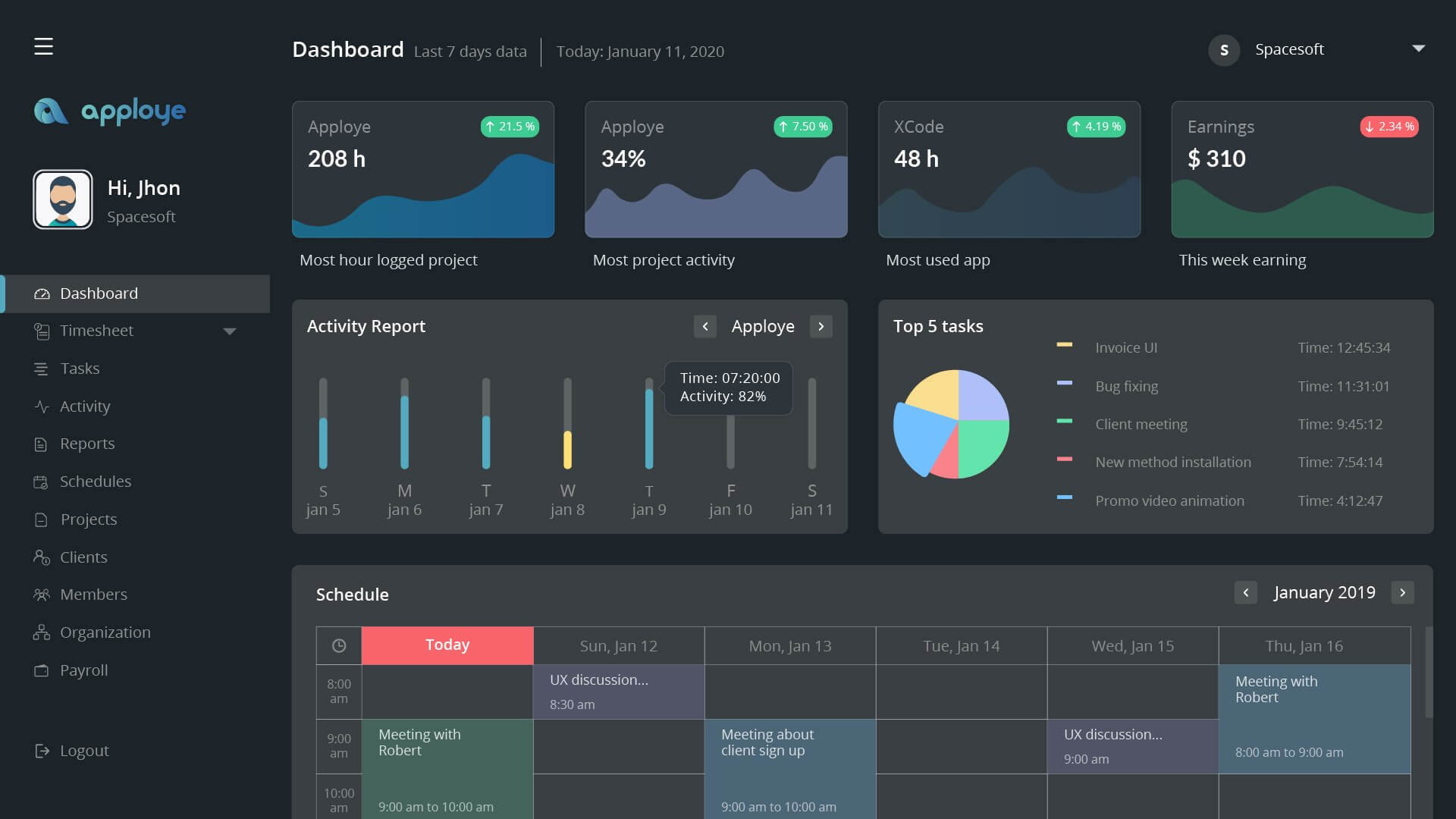
Task: Click the schedule clock icon
Action: [x=339, y=645]
